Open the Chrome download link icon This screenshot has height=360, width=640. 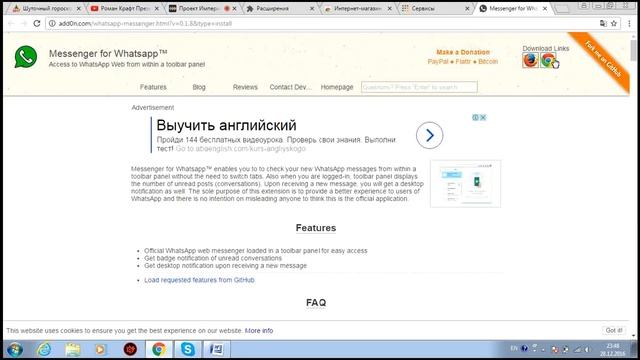click(x=548, y=60)
